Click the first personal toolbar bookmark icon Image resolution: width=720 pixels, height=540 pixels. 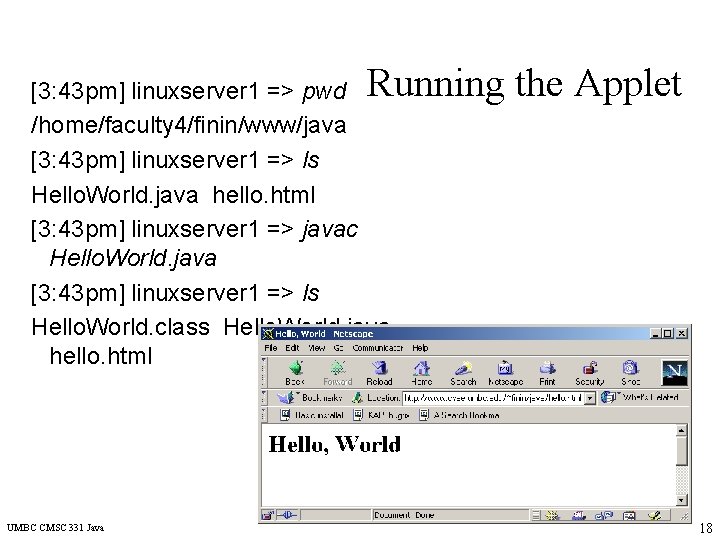[285, 415]
